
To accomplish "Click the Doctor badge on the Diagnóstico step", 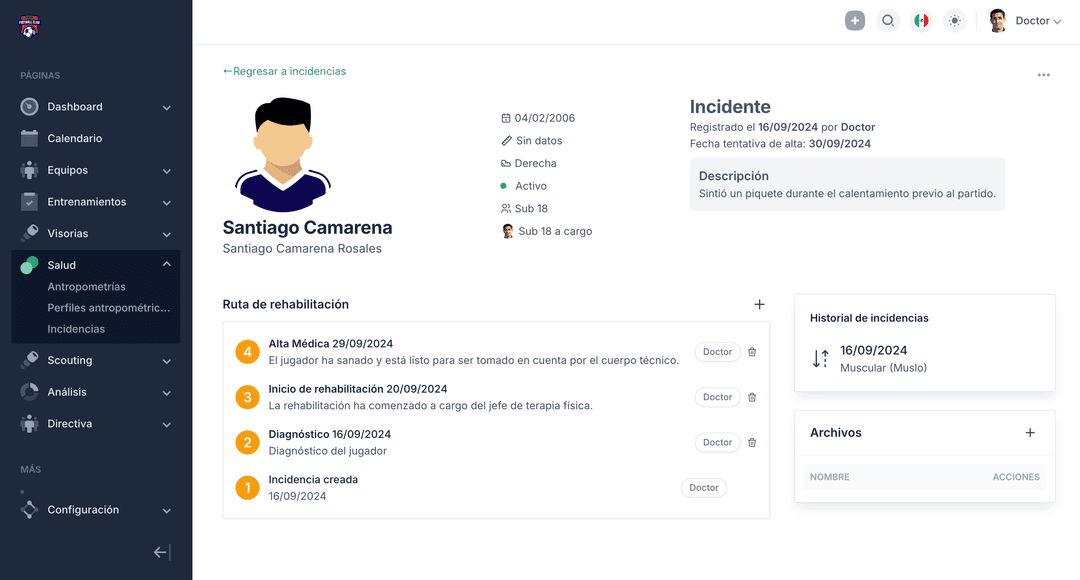I will tap(716, 442).
